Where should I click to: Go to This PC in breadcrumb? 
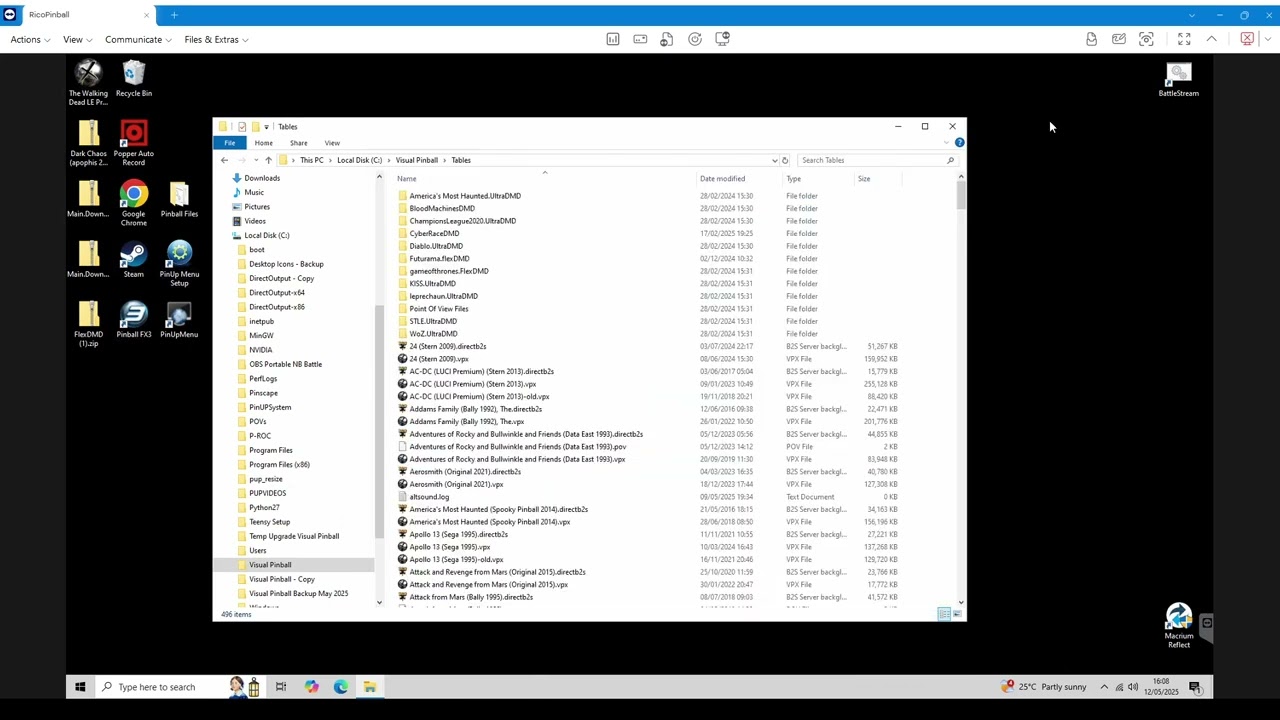pos(311,160)
